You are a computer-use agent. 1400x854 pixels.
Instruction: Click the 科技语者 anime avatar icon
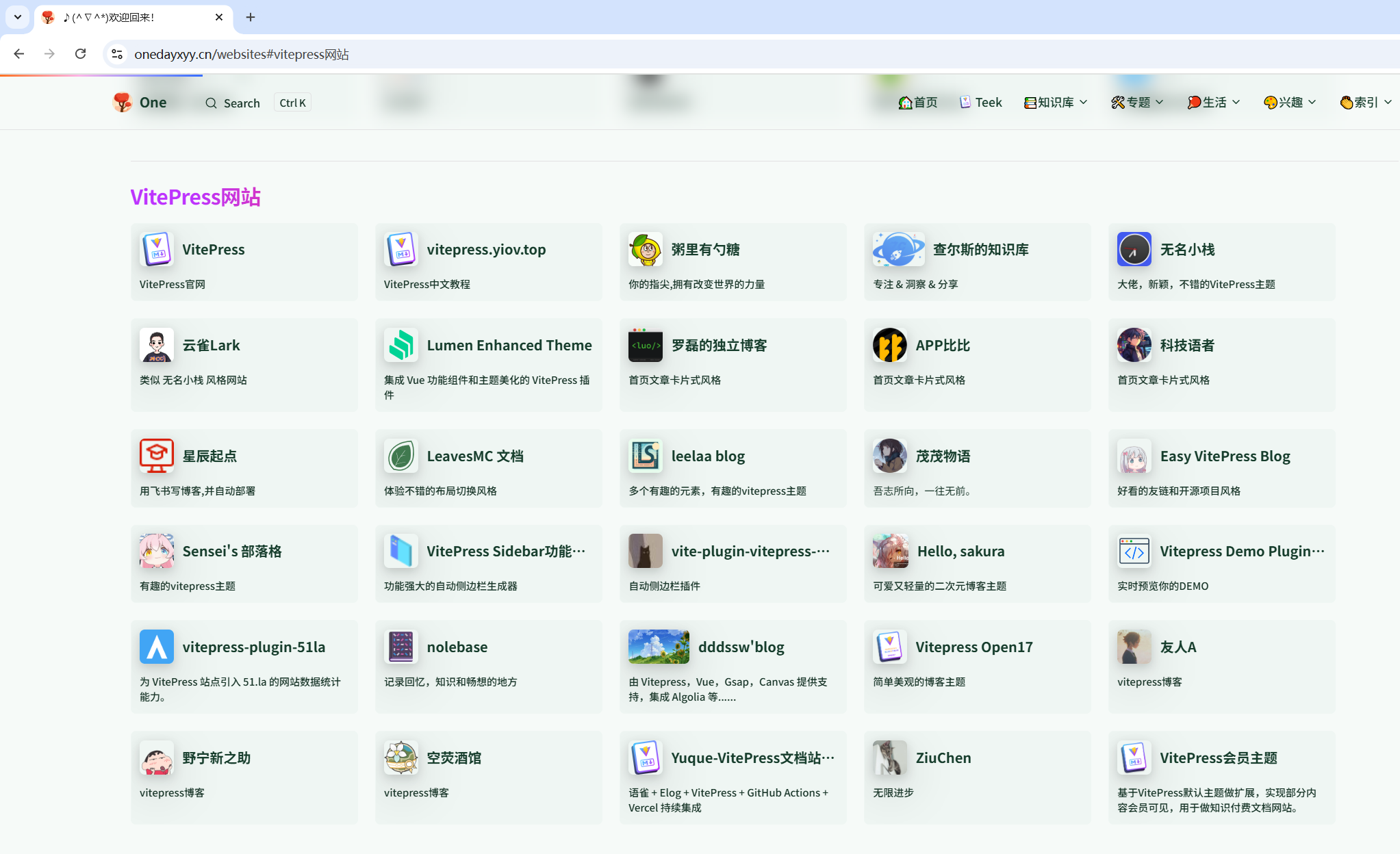tap(1134, 345)
